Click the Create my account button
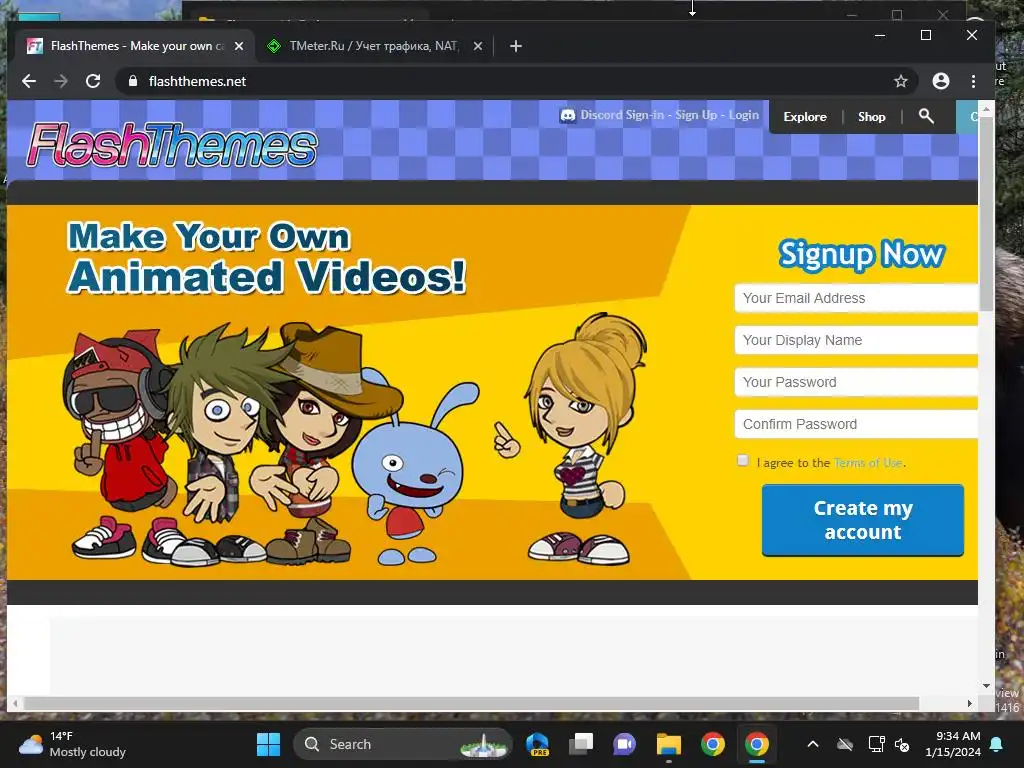Screen dimensions: 1024x768 click(x=863, y=520)
